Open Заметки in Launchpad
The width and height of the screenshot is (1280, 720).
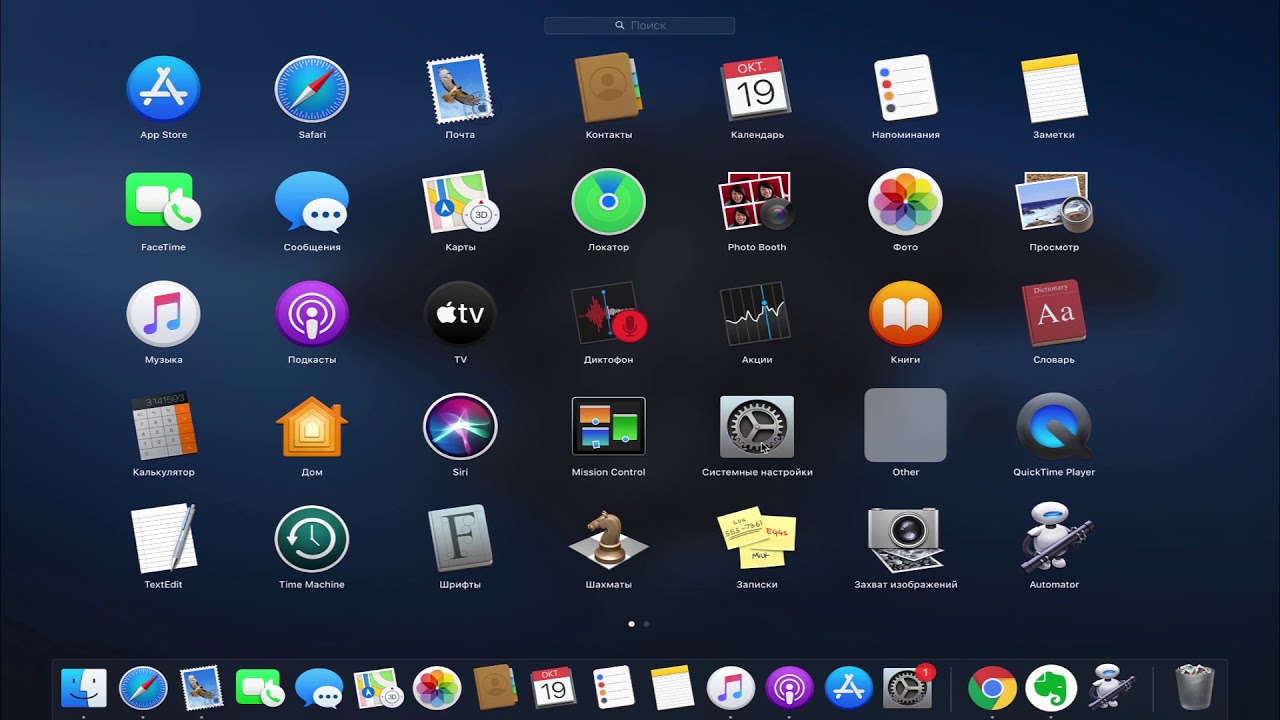click(1054, 89)
